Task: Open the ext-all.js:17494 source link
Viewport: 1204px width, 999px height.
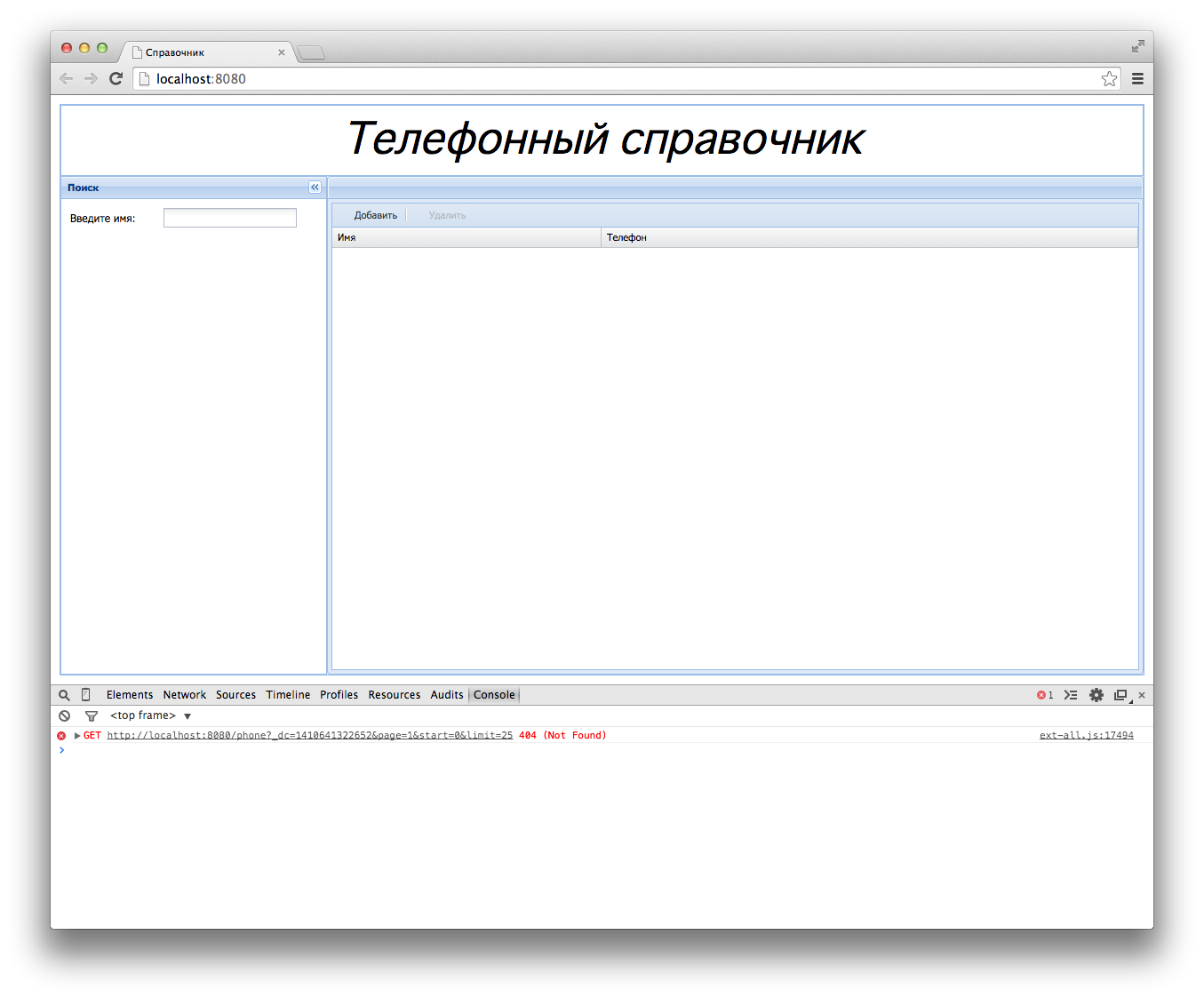Action: point(1087,736)
